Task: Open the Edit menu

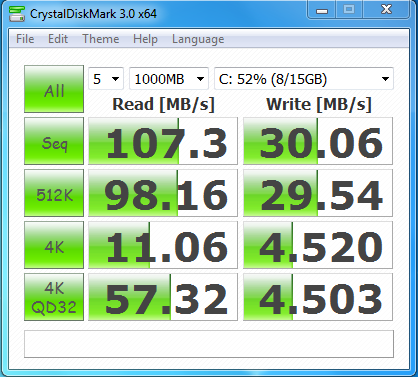Action: pos(58,39)
